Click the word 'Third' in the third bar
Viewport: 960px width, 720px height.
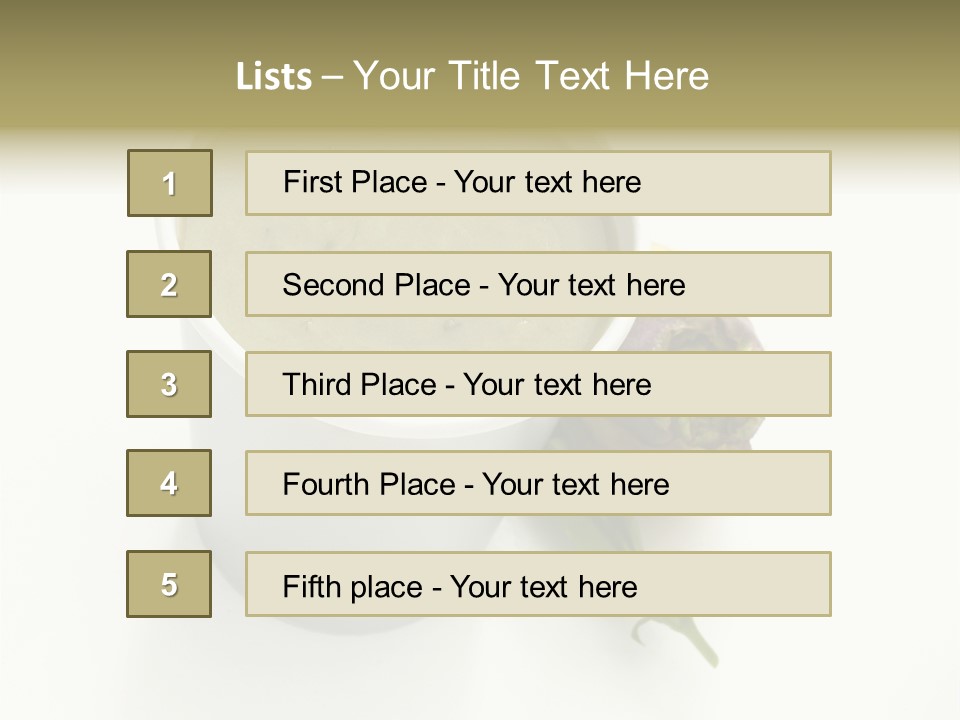316,384
